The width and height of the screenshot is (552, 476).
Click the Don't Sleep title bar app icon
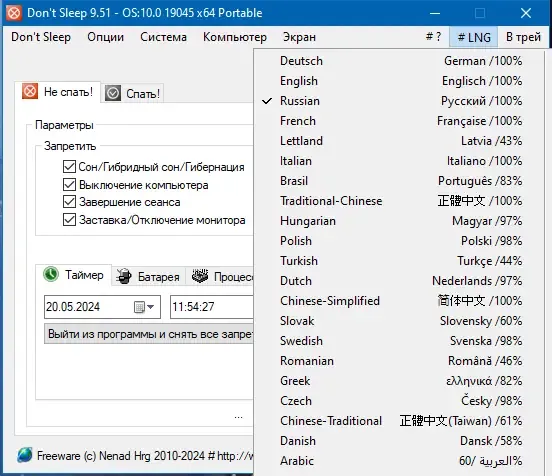[14, 13]
